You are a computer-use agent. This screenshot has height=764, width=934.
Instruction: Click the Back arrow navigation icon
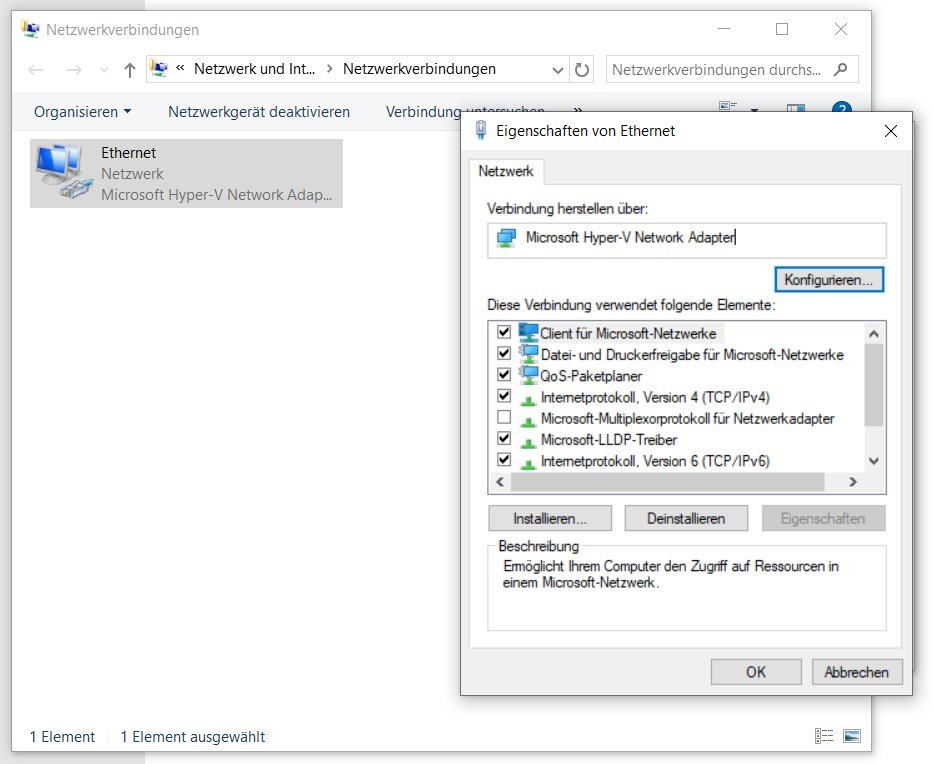pos(36,70)
